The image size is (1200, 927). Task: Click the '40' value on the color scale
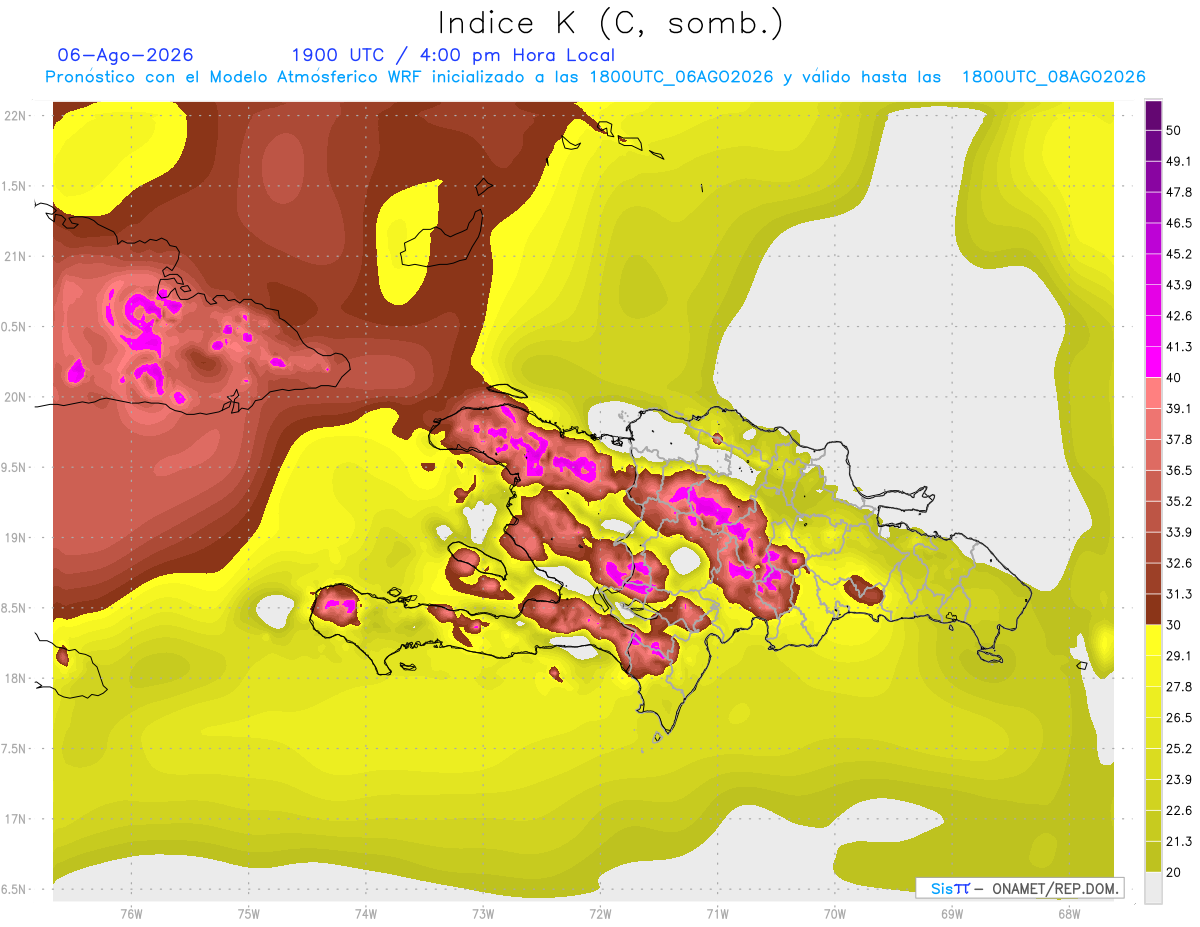(x=1173, y=377)
